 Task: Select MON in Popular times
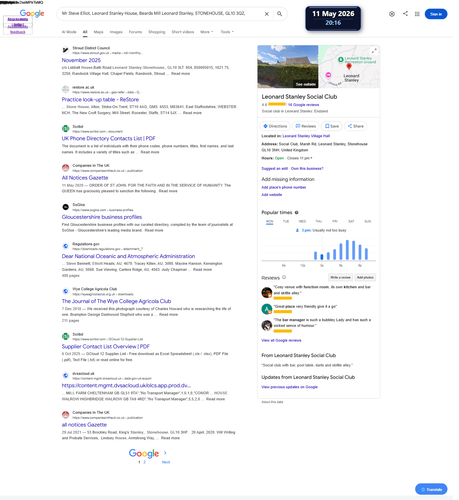pos(269,222)
